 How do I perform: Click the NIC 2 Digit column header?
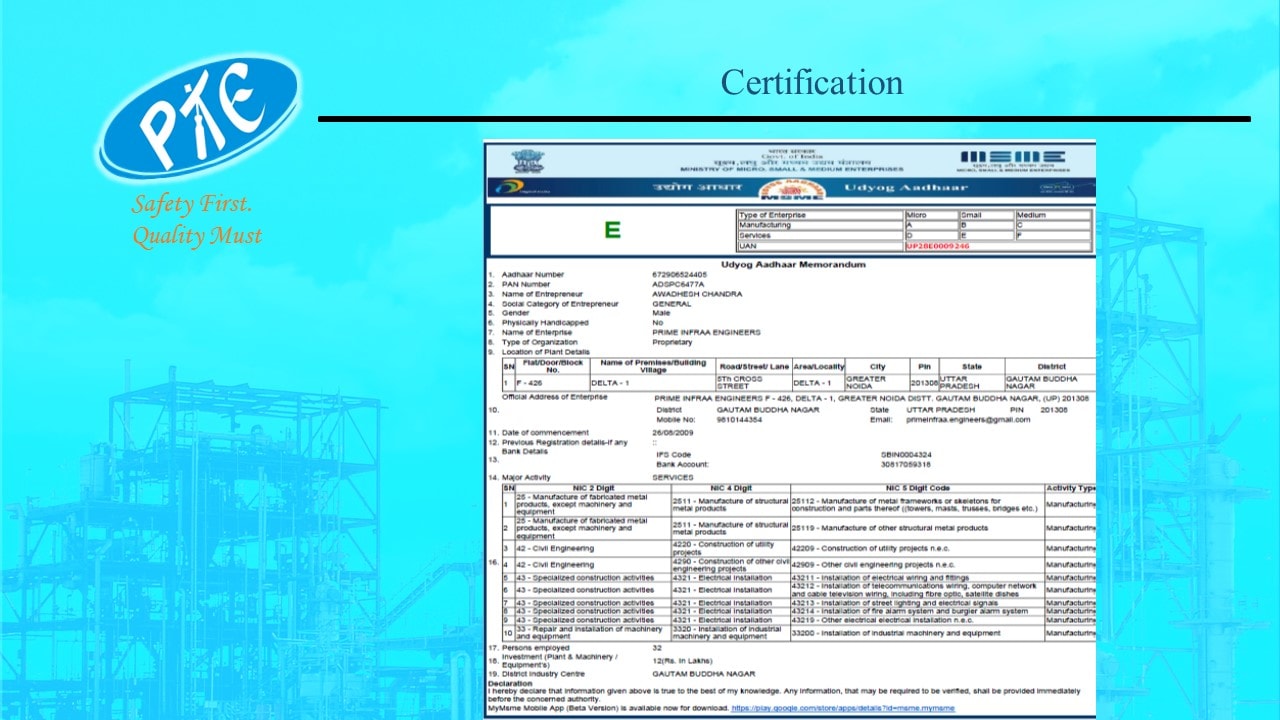tap(593, 488)
